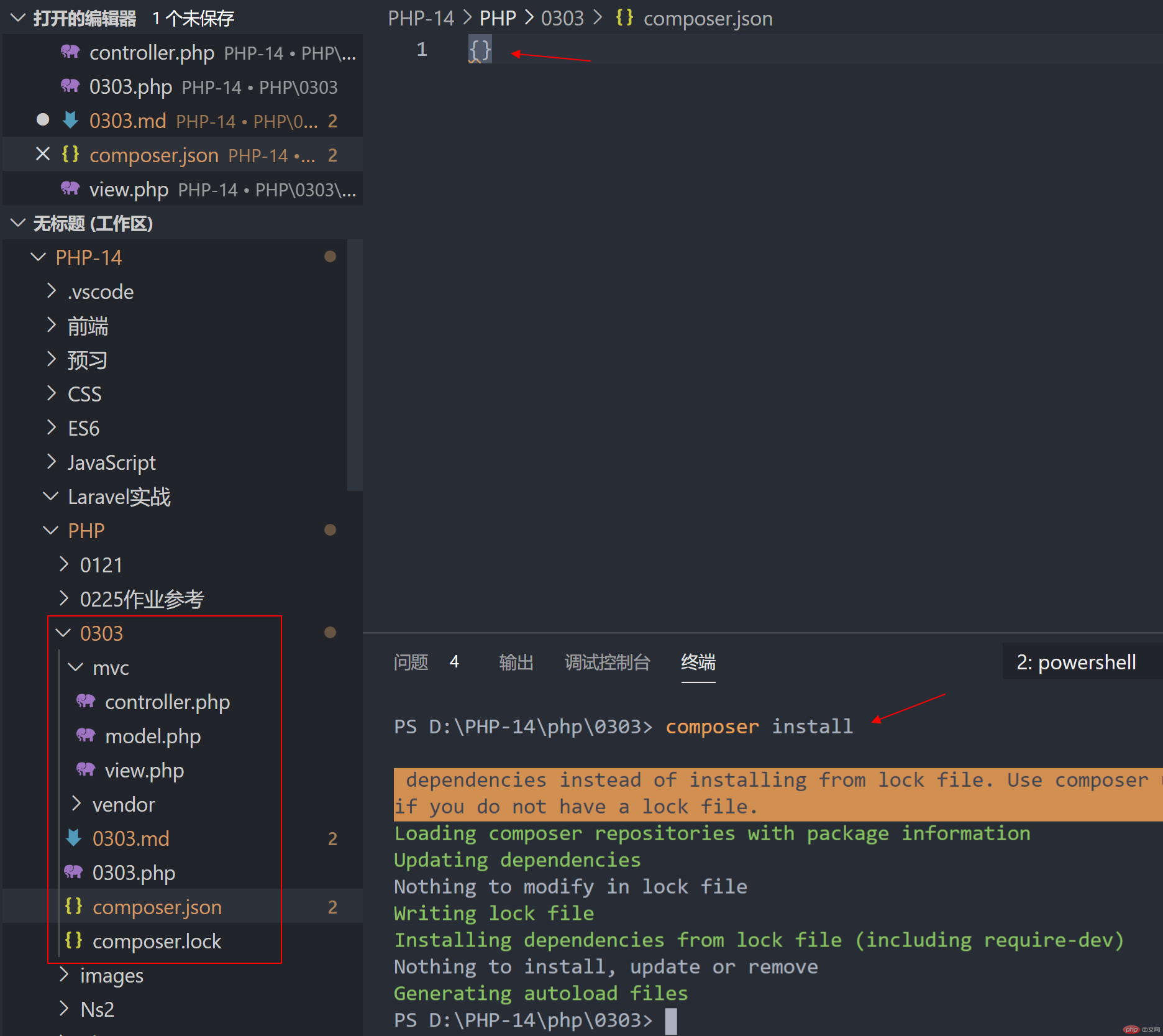Expand the images folder
The image size is (1163, 1036).
[x=63, y=975]
